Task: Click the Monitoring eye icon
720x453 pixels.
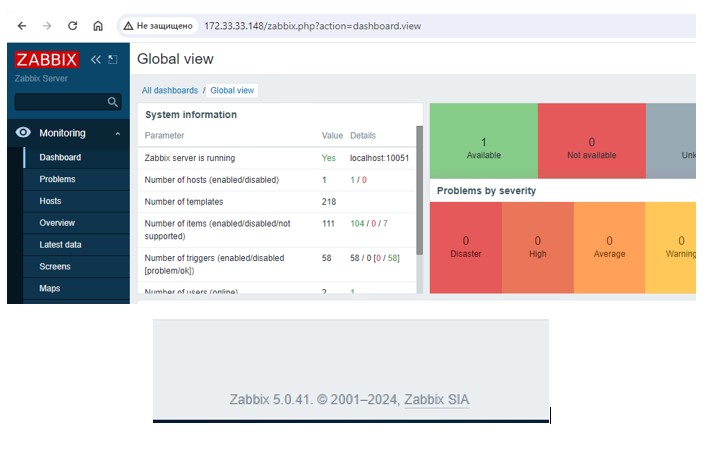Action: tap(24, 133)
